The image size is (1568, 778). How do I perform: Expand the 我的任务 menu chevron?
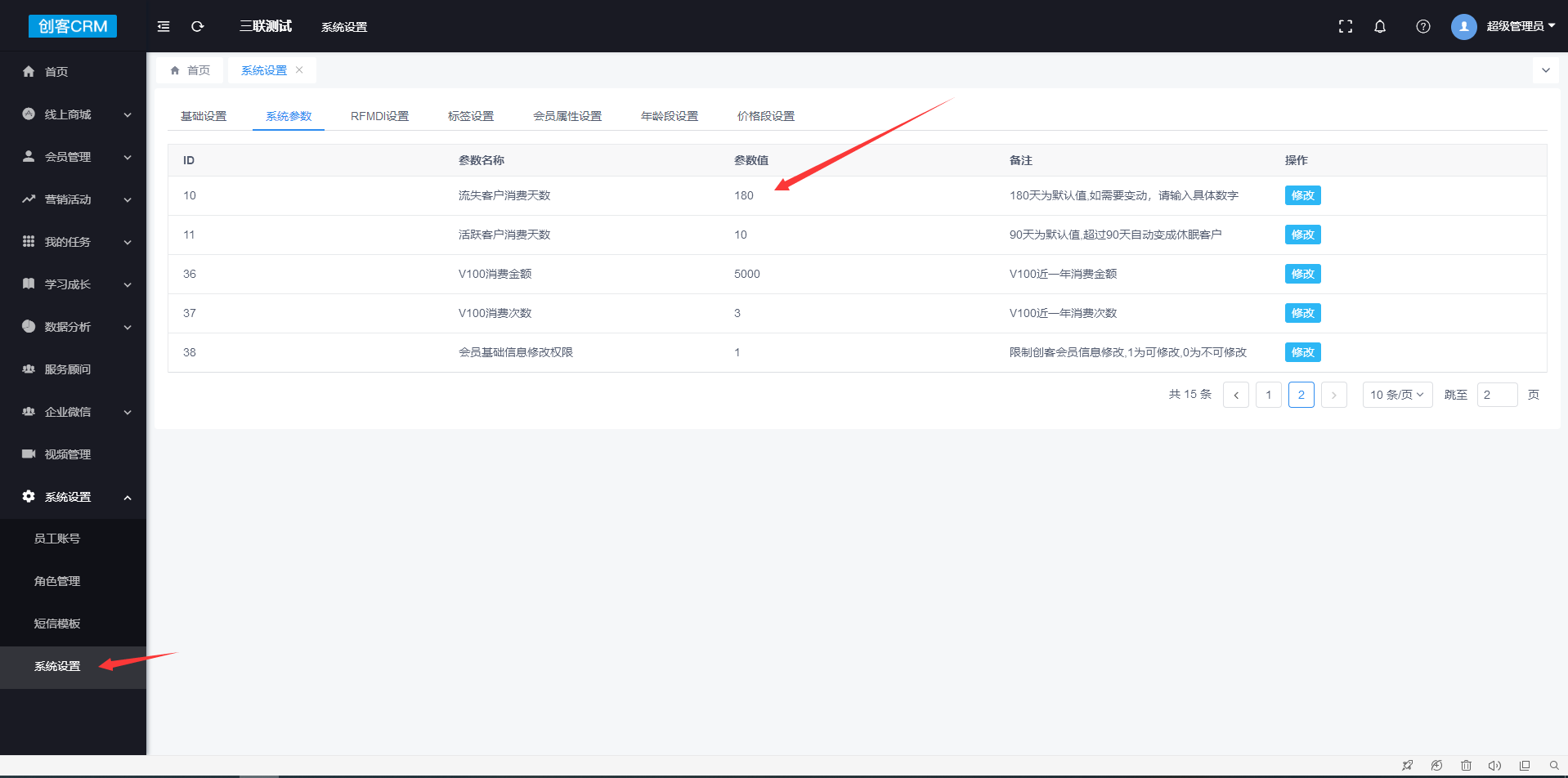coord(128,243)
